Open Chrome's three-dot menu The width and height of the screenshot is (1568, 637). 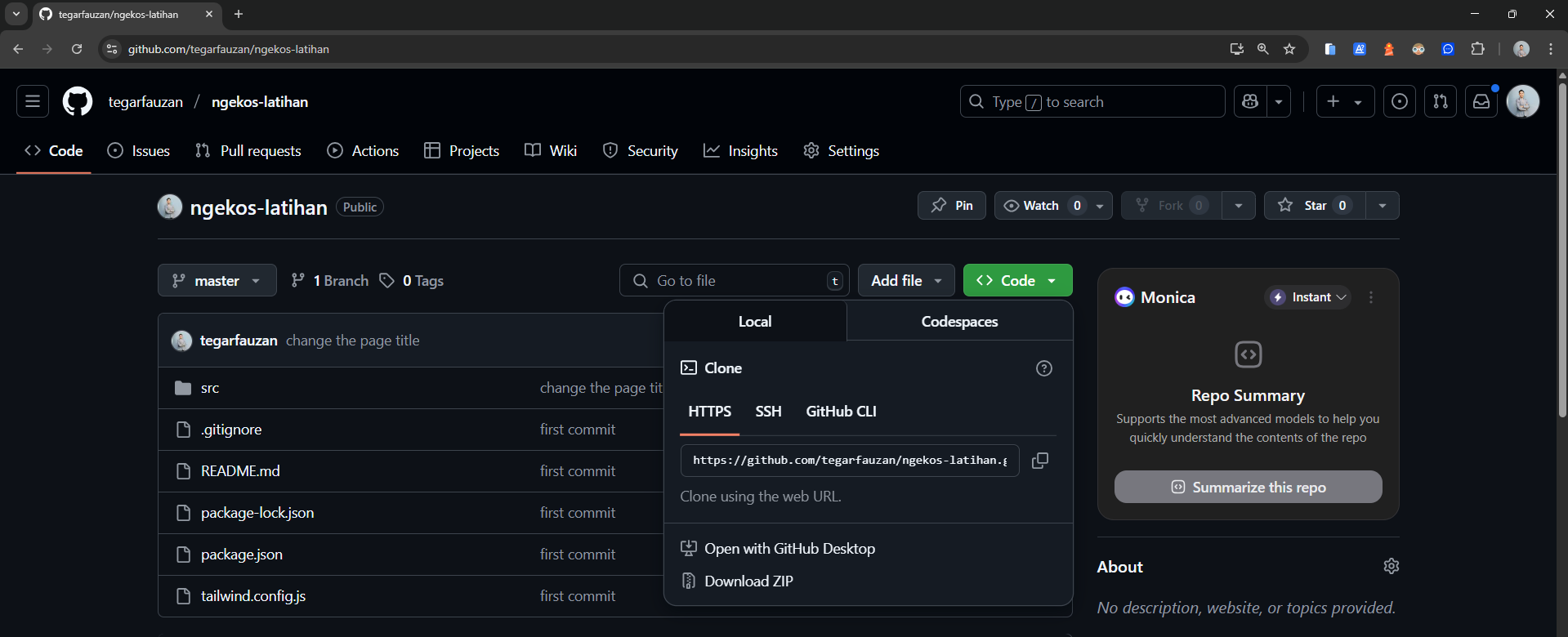1551,49
